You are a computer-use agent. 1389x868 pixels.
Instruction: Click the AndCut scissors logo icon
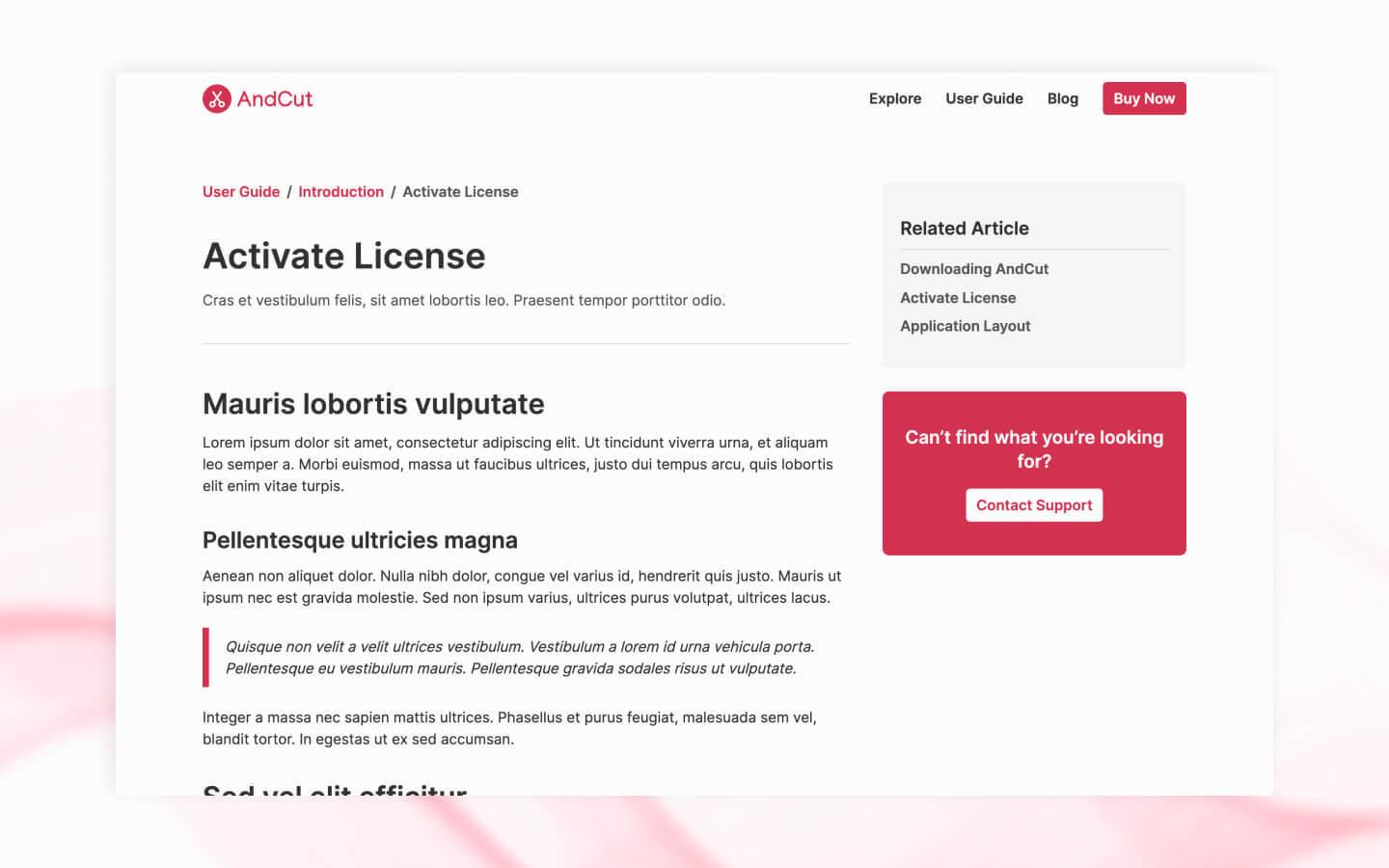click(216, 98)
